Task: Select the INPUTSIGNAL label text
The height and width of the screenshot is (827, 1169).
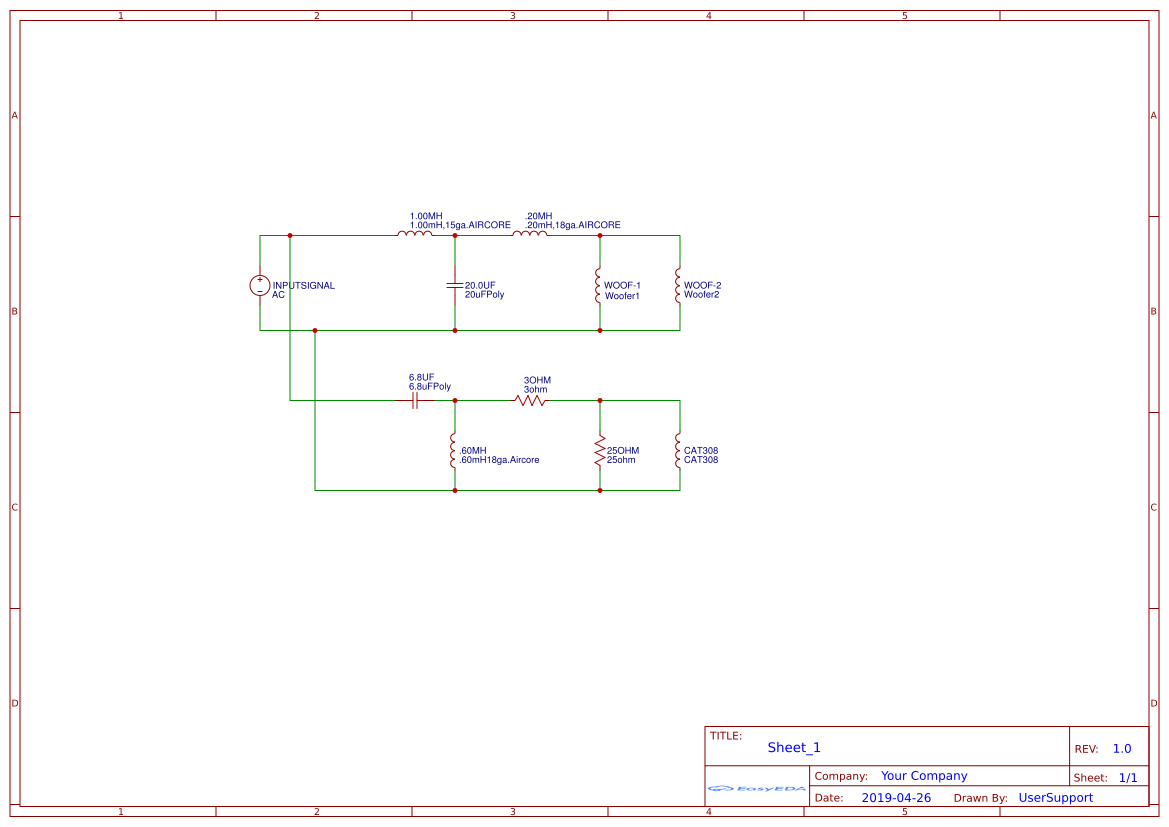Action: (x=304, y=286)
